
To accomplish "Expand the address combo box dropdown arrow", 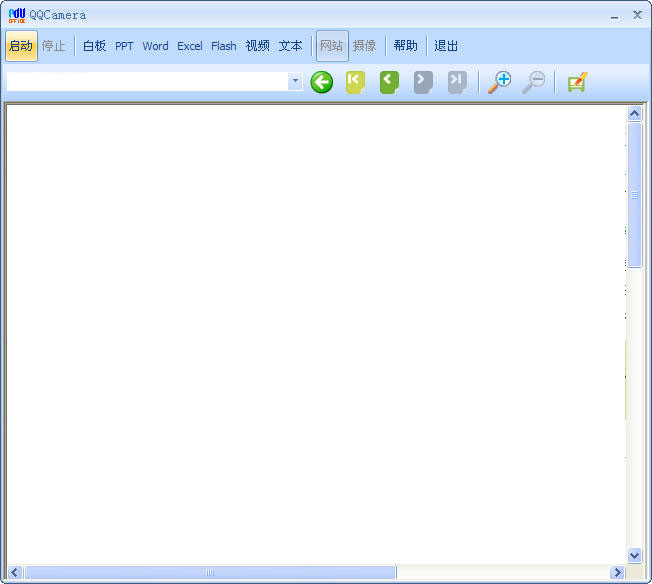I will (x=295, y=81).
